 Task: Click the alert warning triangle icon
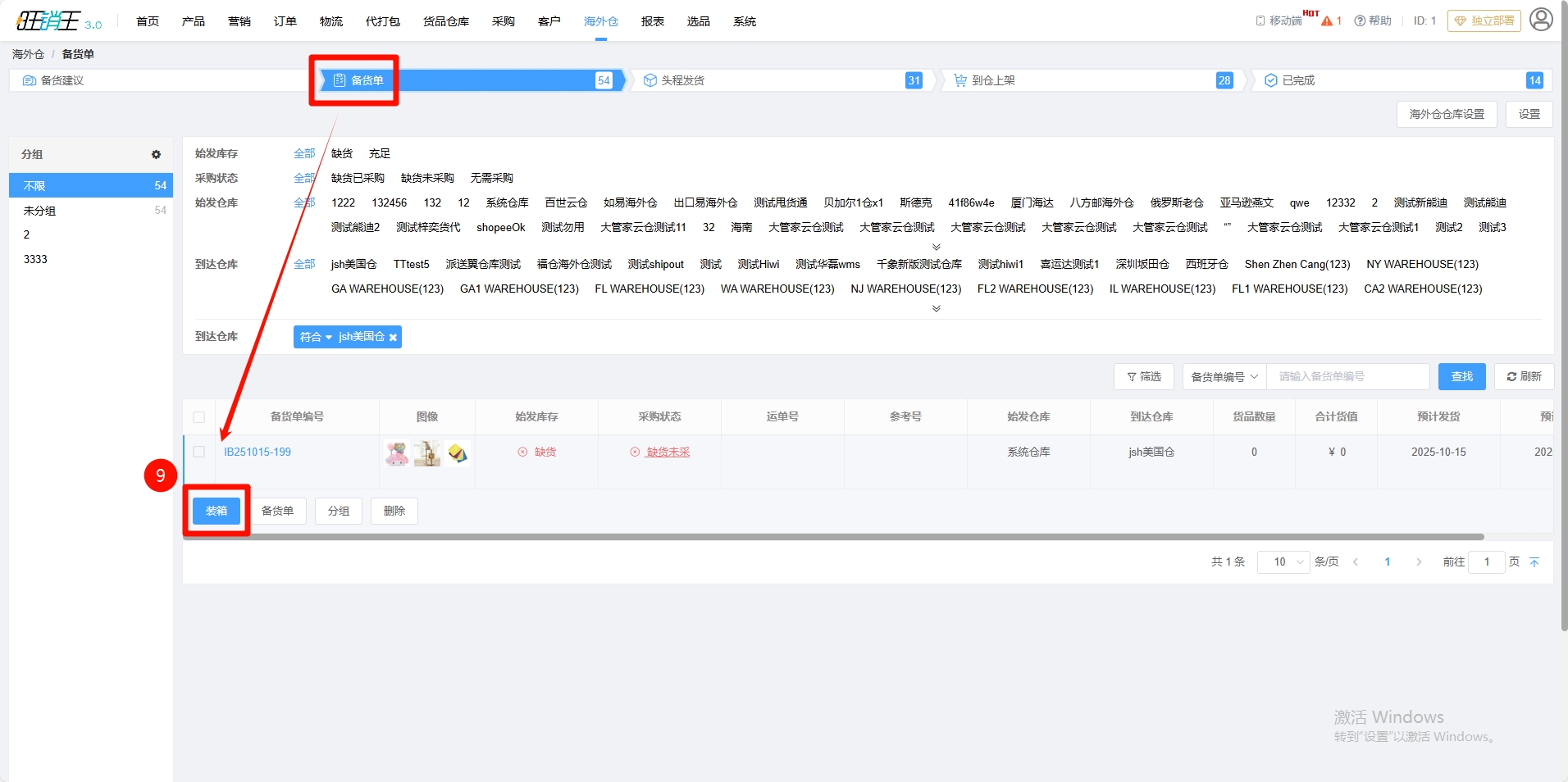click(1327, 20)
